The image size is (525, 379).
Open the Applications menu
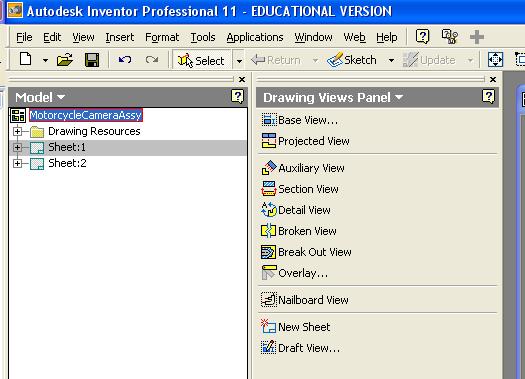point(255,37)
